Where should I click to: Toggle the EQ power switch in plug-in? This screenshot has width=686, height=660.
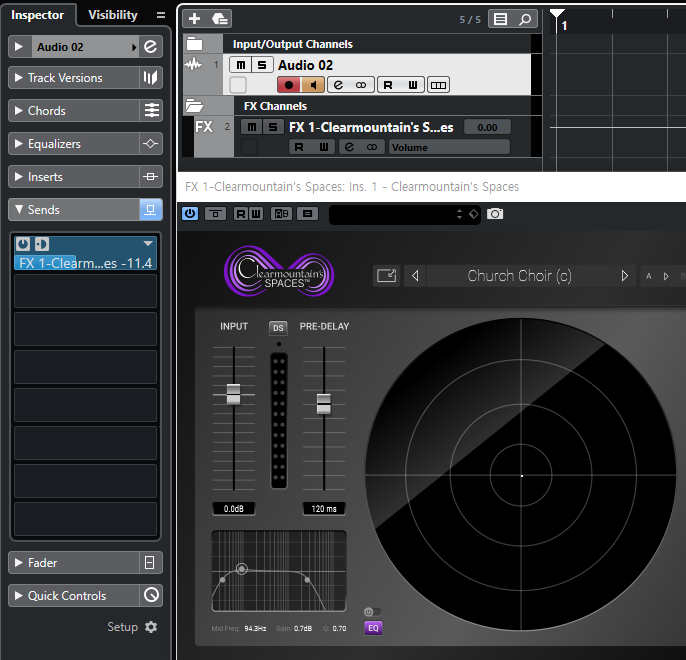coord(372,611)
